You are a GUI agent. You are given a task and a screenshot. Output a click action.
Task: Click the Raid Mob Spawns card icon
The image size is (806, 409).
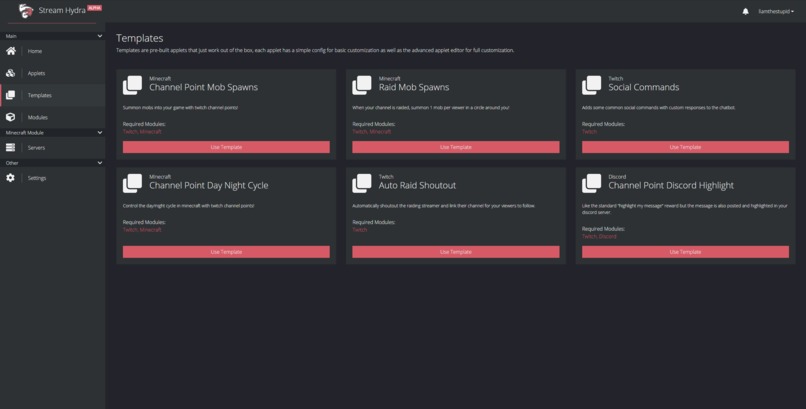(x=362, y=85)
